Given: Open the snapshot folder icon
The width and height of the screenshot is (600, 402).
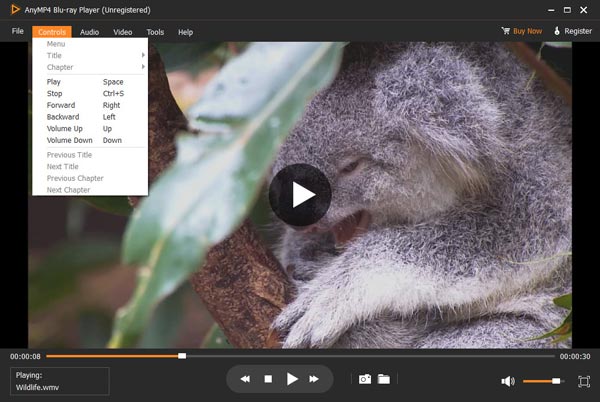Looking at the screenshot, I should [x=384, y=379].
